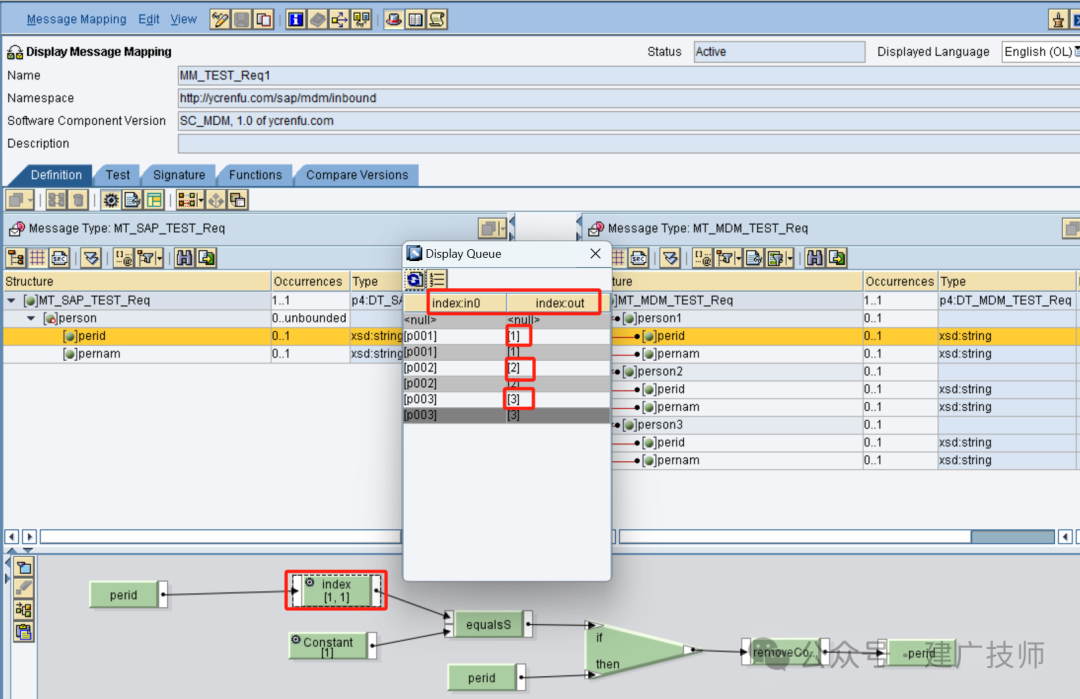This screenshot has height=699, width=1080.
Task: Click the document edit icon in mapping toolbar
Action: [x=132, y=200]
